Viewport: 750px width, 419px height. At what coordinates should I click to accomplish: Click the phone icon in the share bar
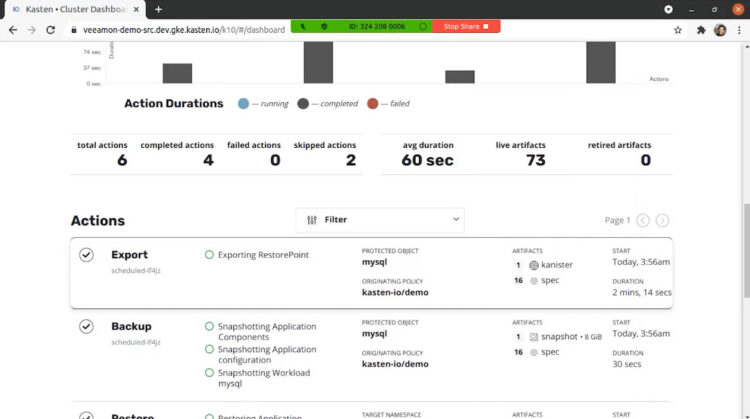coord(303,26)
